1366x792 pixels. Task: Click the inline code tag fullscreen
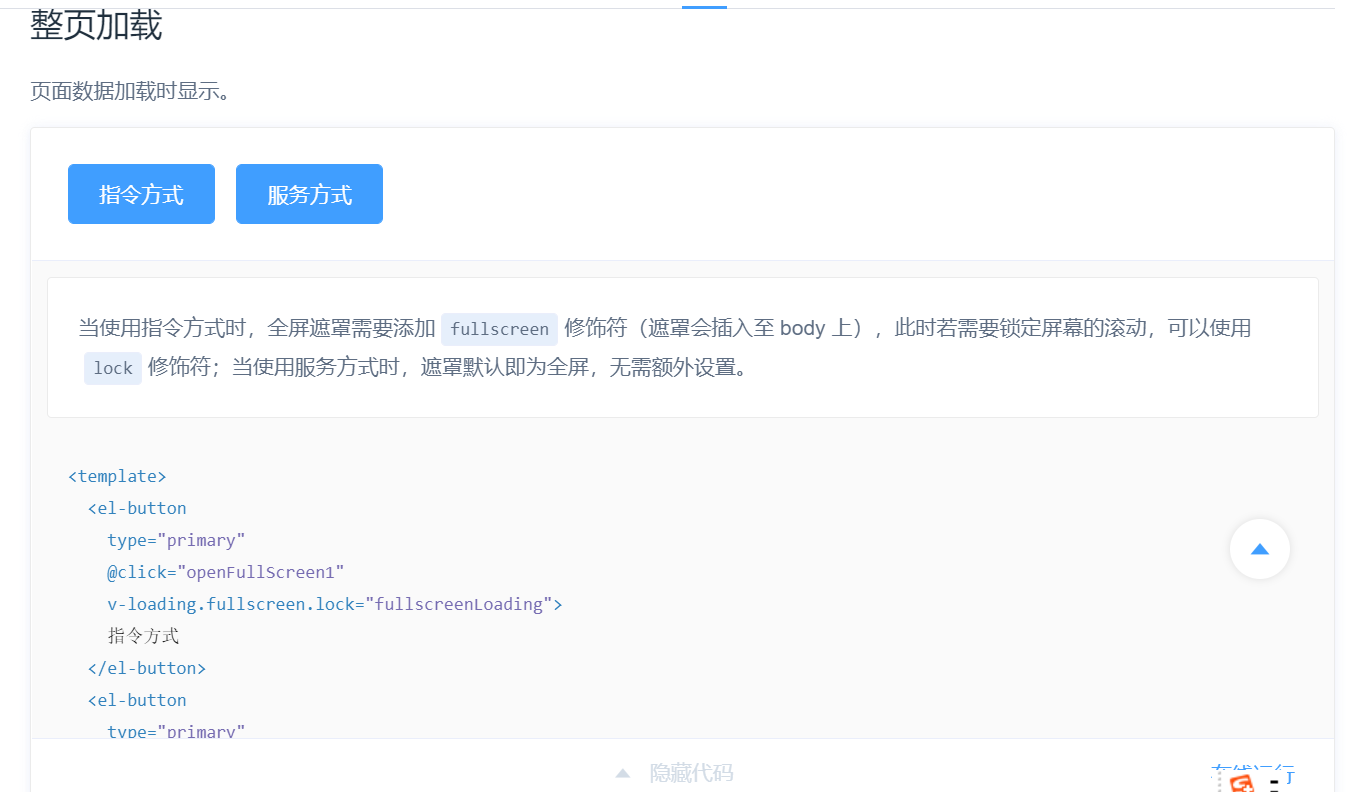pyautogui.click(x=499, y=329)
